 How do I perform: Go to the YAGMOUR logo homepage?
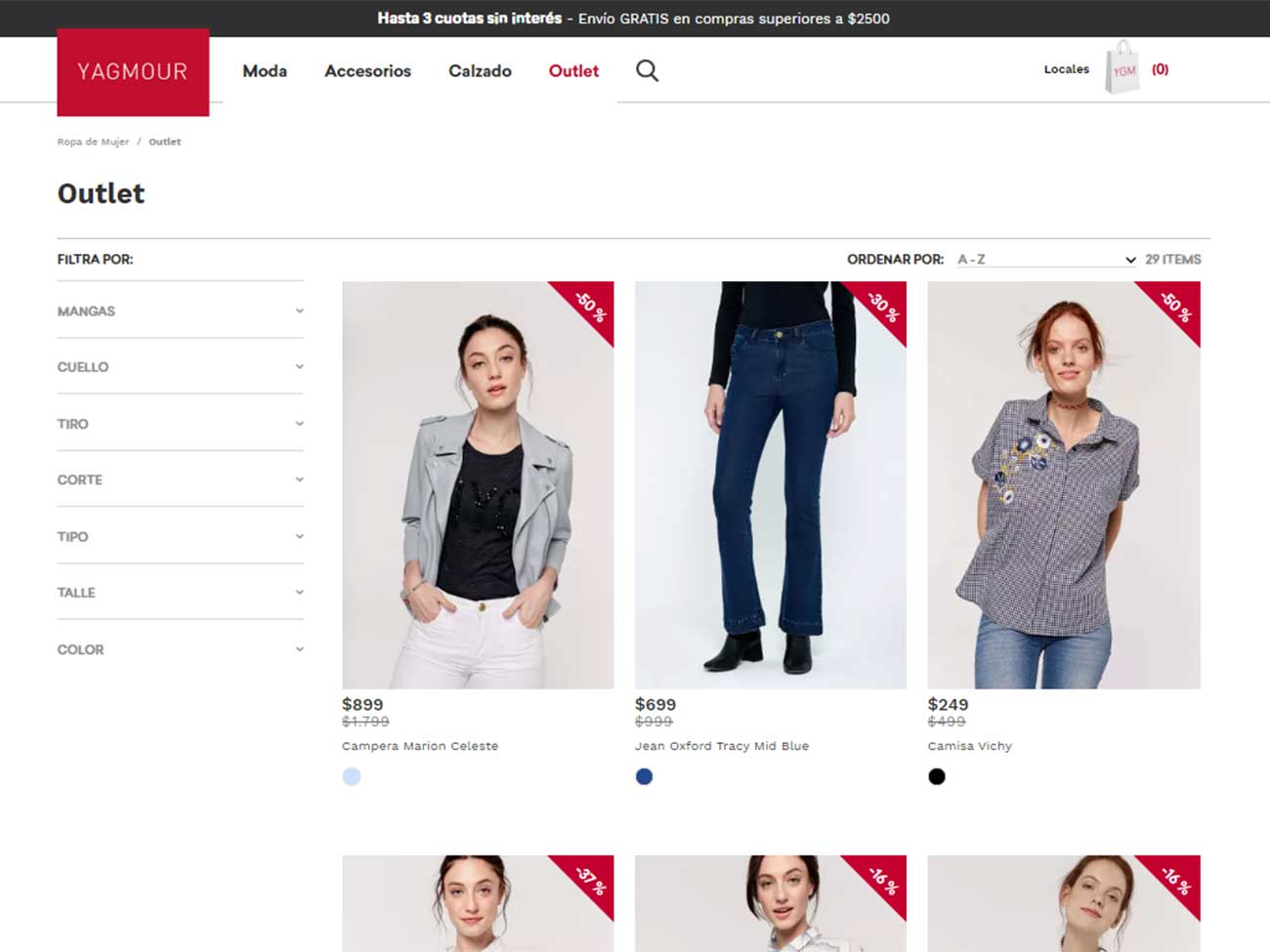click(133, 72)
